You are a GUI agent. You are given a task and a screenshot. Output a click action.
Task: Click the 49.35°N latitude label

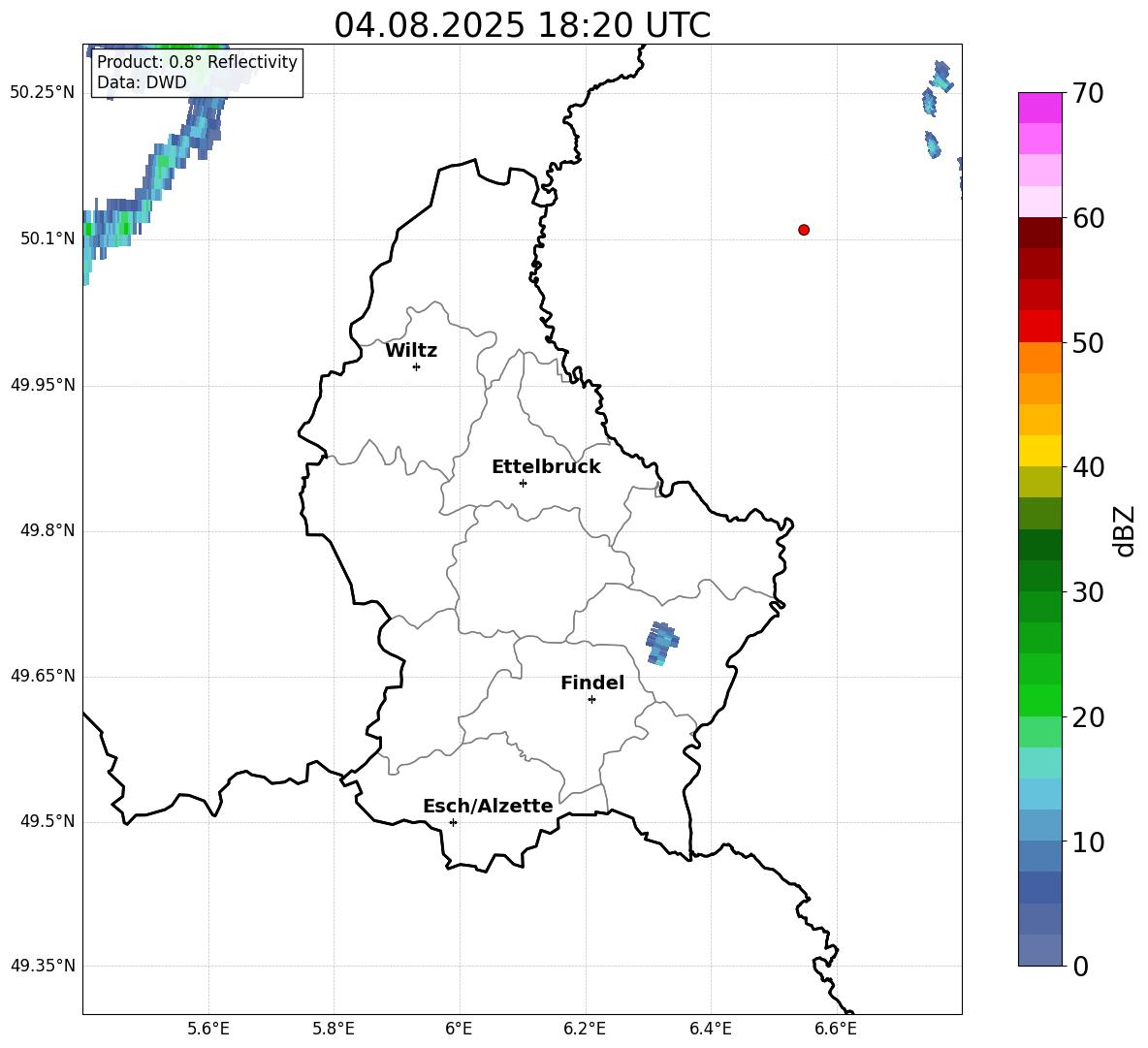(43, 966)
